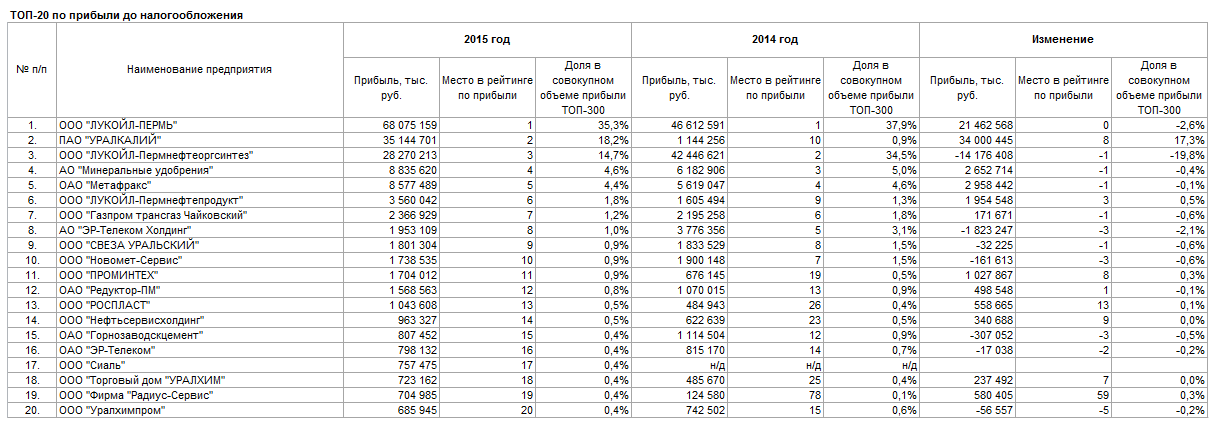Click the 35,3% share cell
This screenshot has width=1213, height=422.
point(612,125)
